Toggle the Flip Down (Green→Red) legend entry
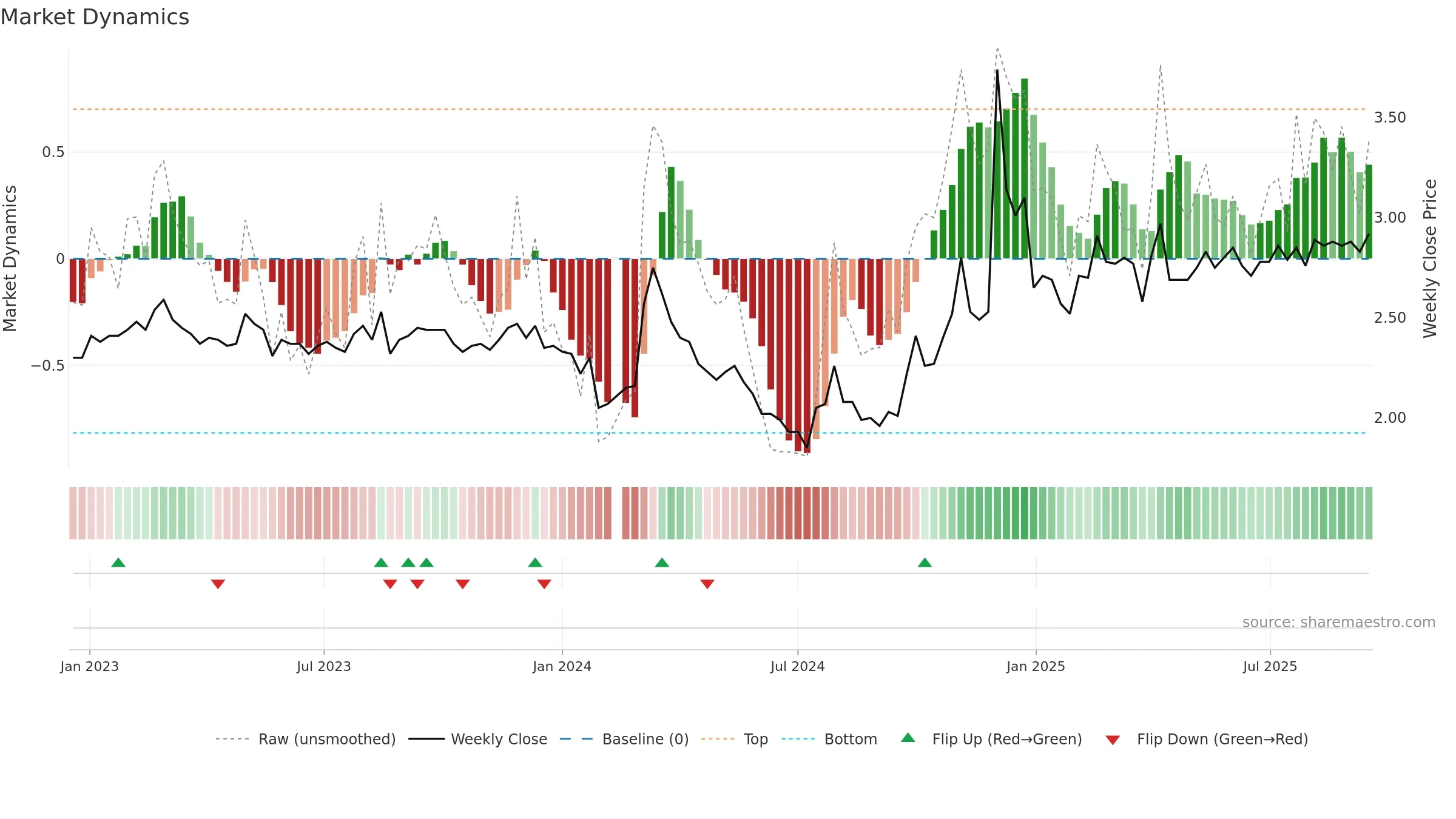 [1207, 739]
